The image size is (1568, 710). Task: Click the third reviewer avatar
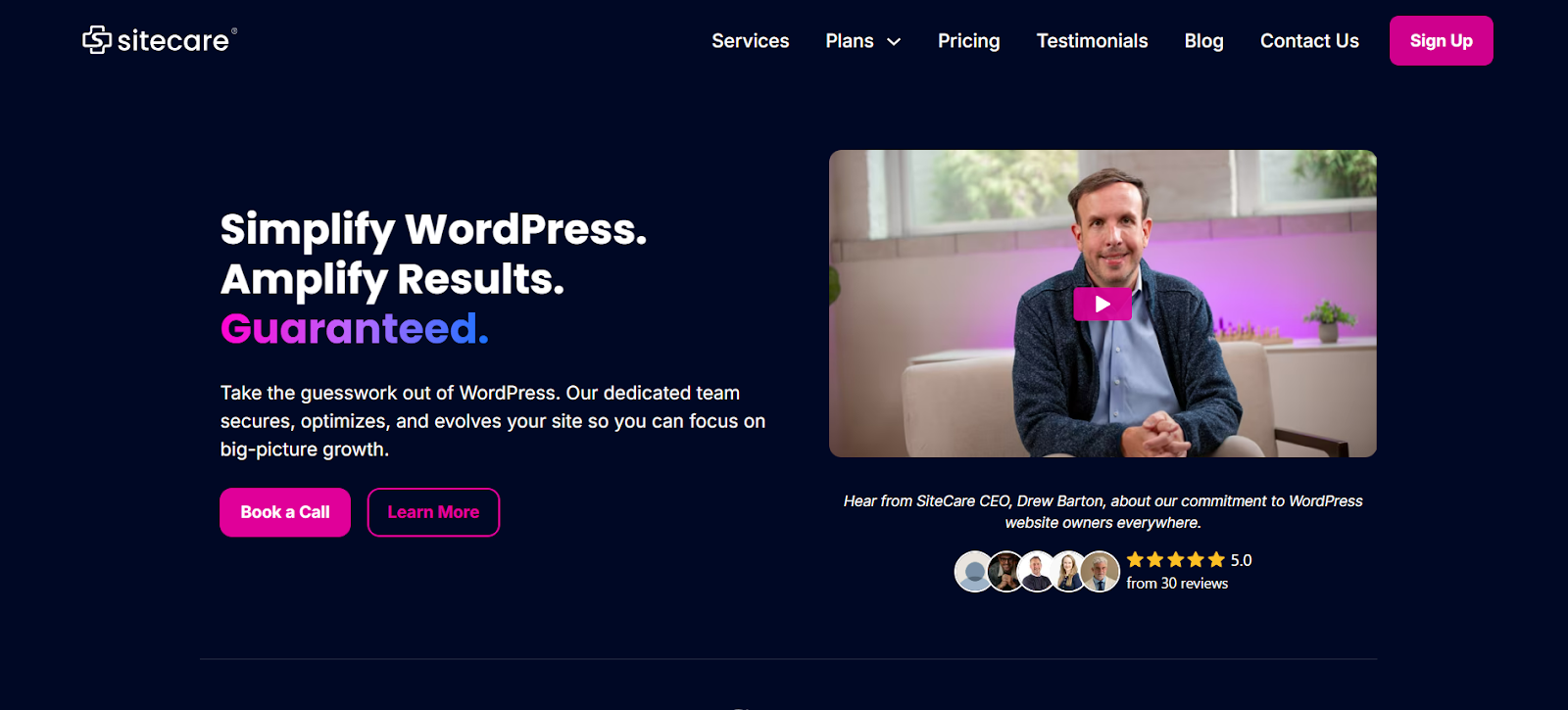click(x=1037, y=572)
